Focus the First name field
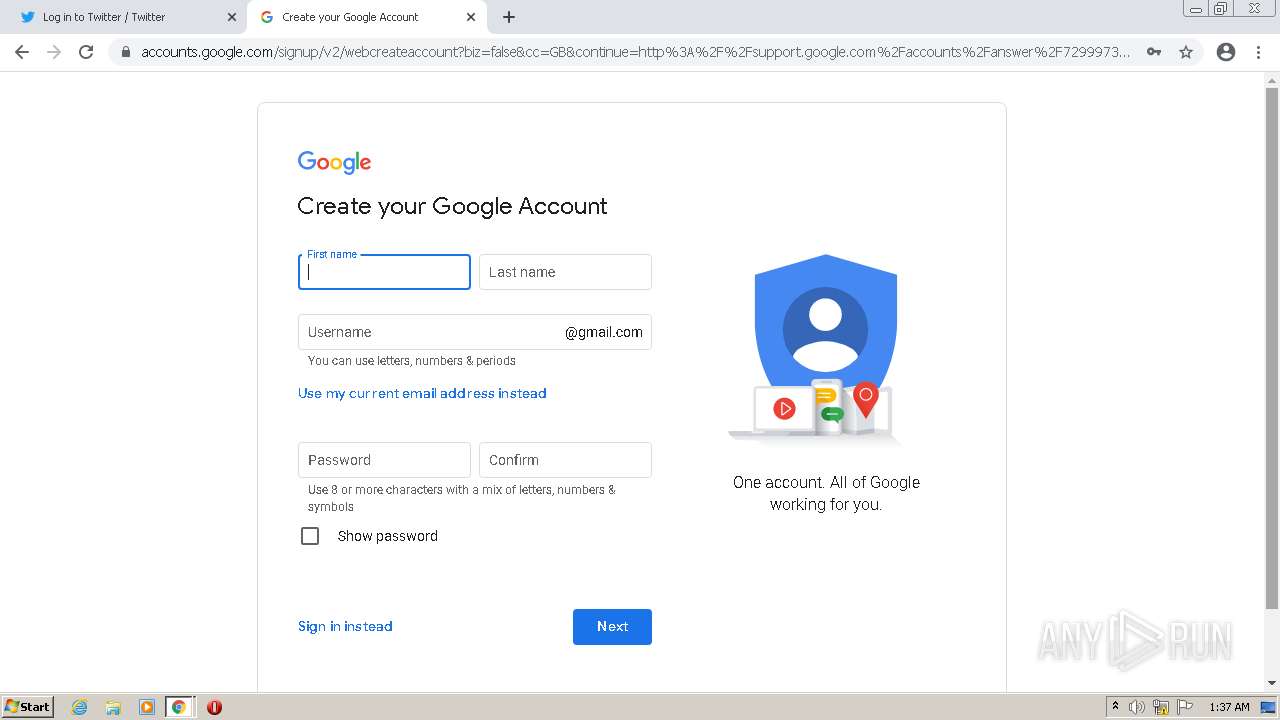Viewport: 1280px width, 720px height. 384,272
